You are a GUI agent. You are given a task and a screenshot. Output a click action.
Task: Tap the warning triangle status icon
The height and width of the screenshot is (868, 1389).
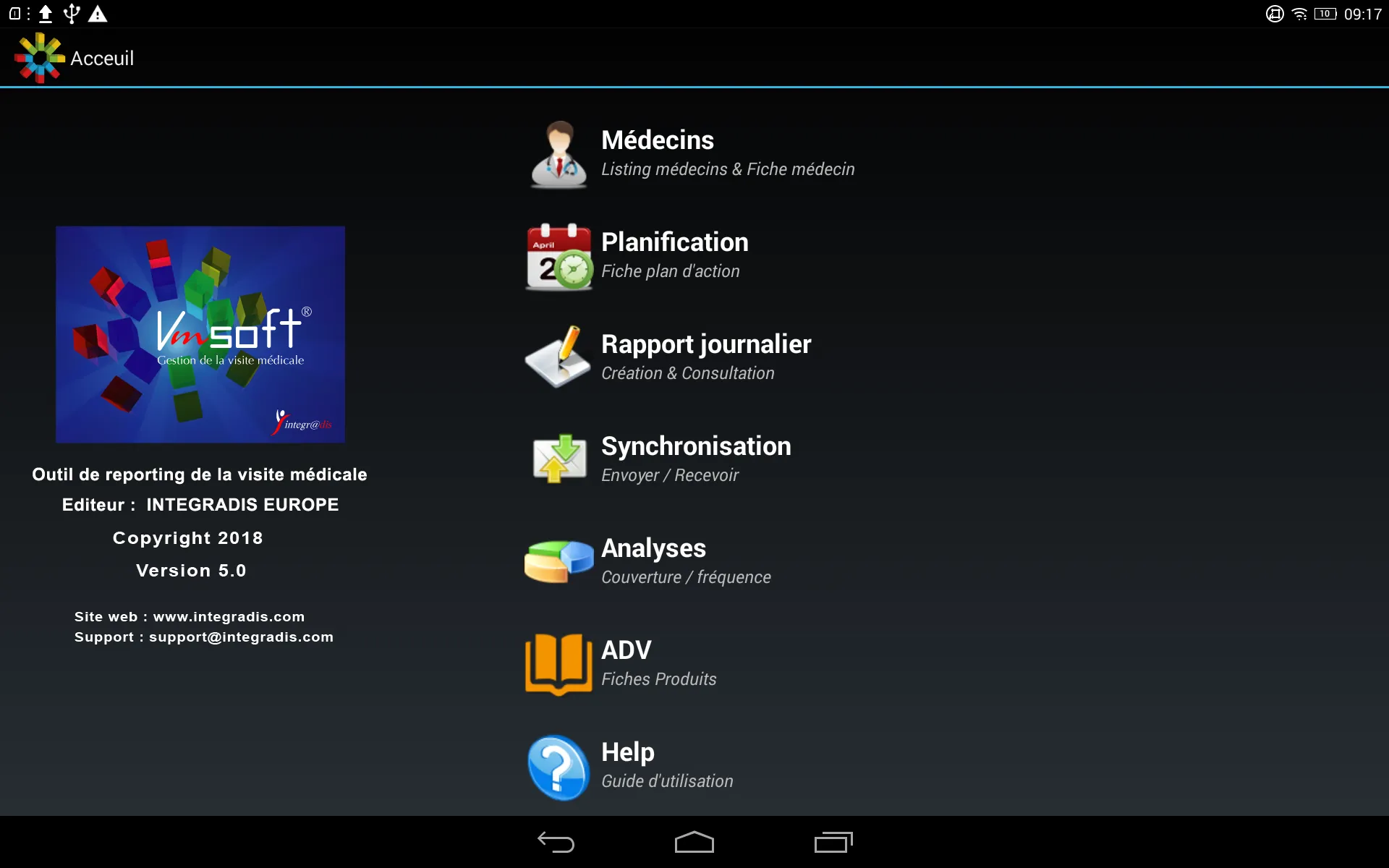pos(98,14)
